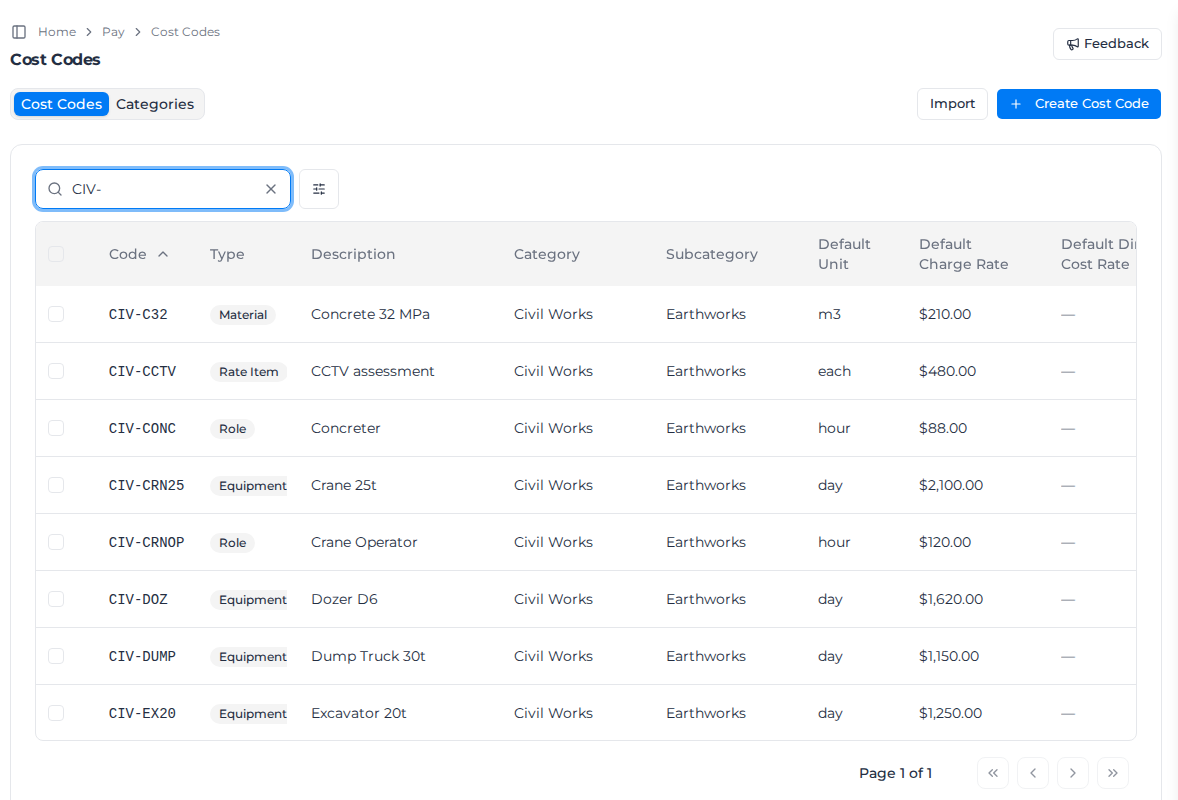The width and height of the screenshot is (1178, 800).
Task: Check the CIV-CRN25 row checkbox
Action: (56, 485)
